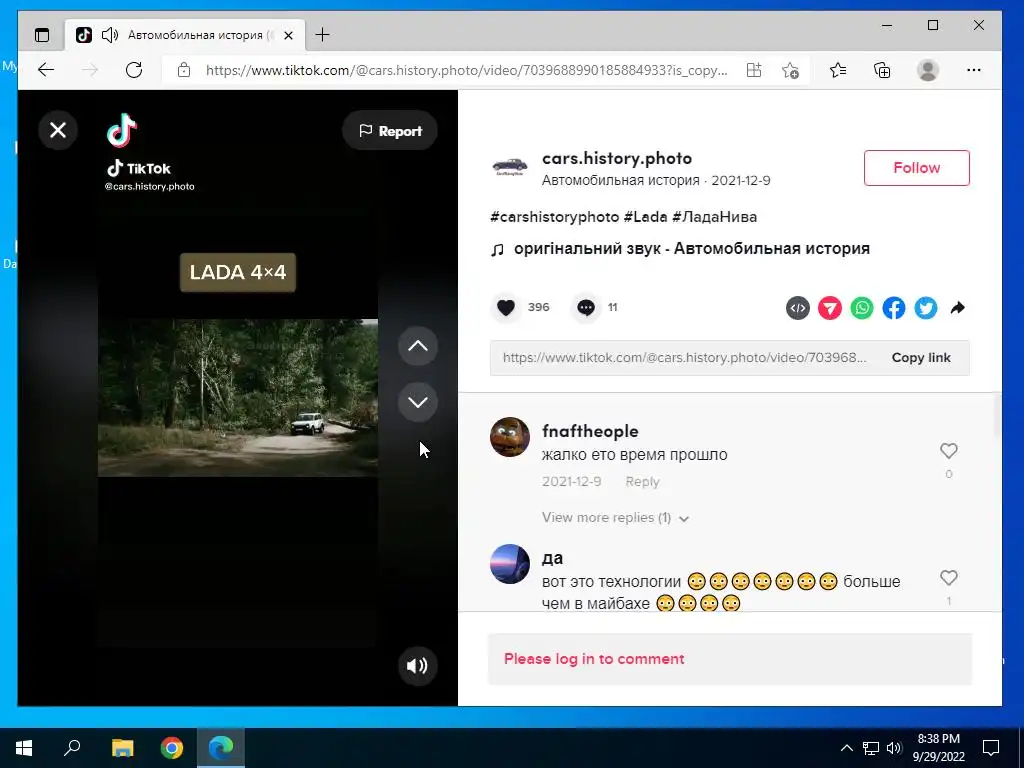1024x768 pixels.
Task: Launch Google Chrome from taskbar
Action: point(172,748)
